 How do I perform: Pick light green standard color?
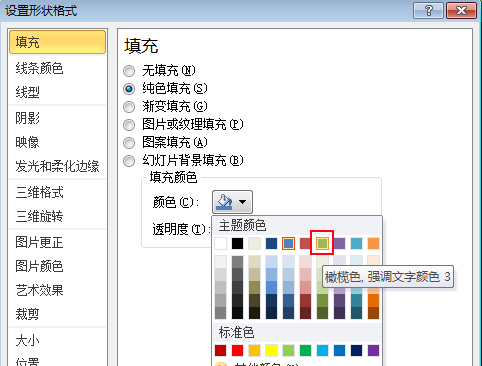[289, 351]
